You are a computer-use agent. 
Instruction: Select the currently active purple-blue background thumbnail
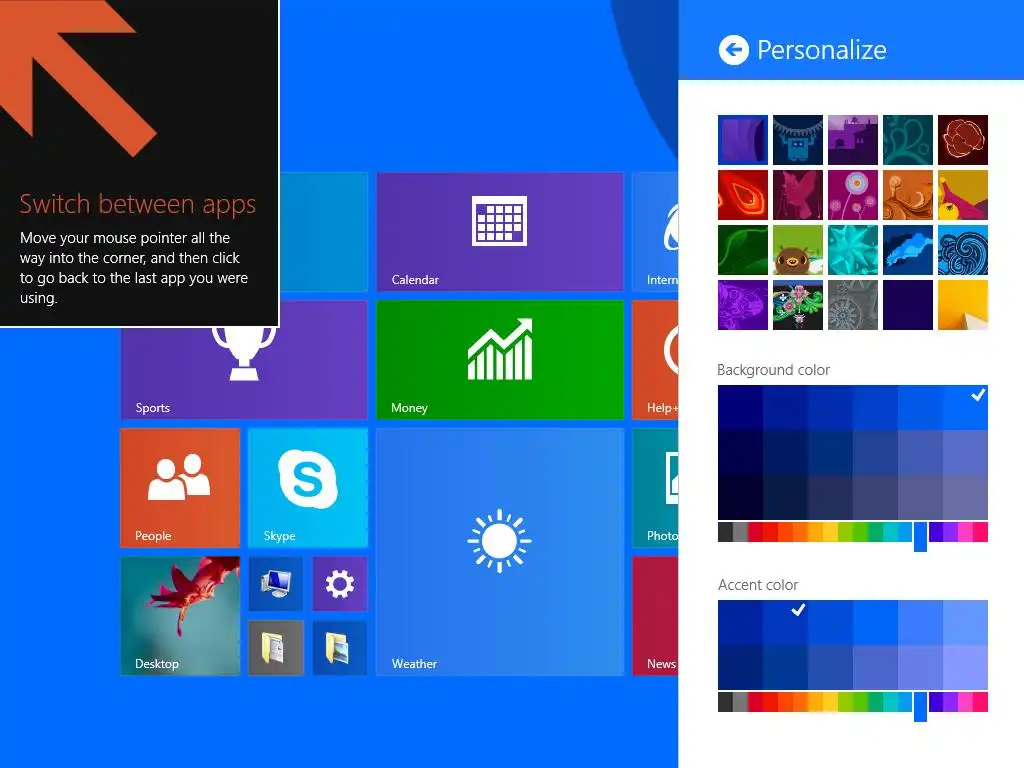pyautogui.click(x=743, y=140)
